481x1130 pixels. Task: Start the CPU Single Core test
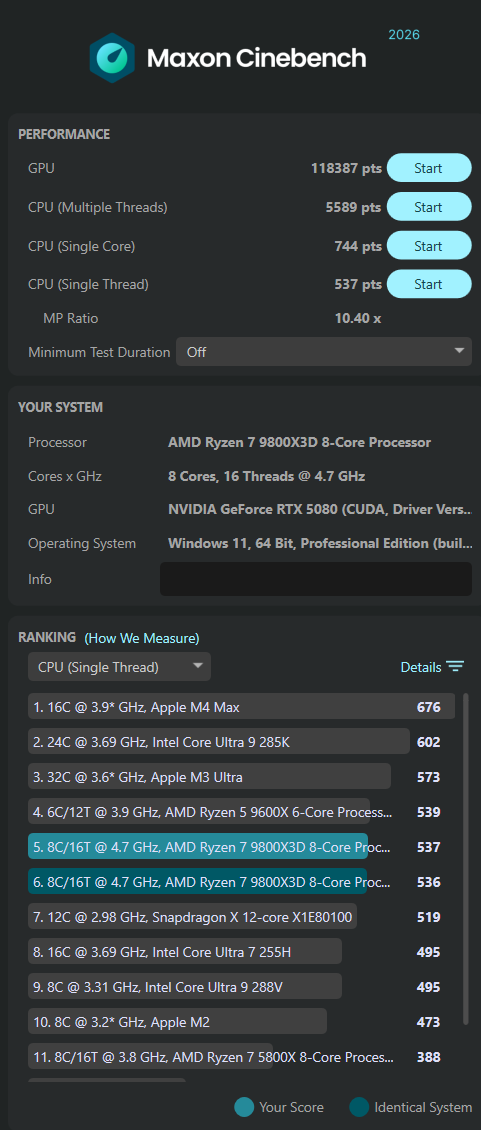[429, 246]
